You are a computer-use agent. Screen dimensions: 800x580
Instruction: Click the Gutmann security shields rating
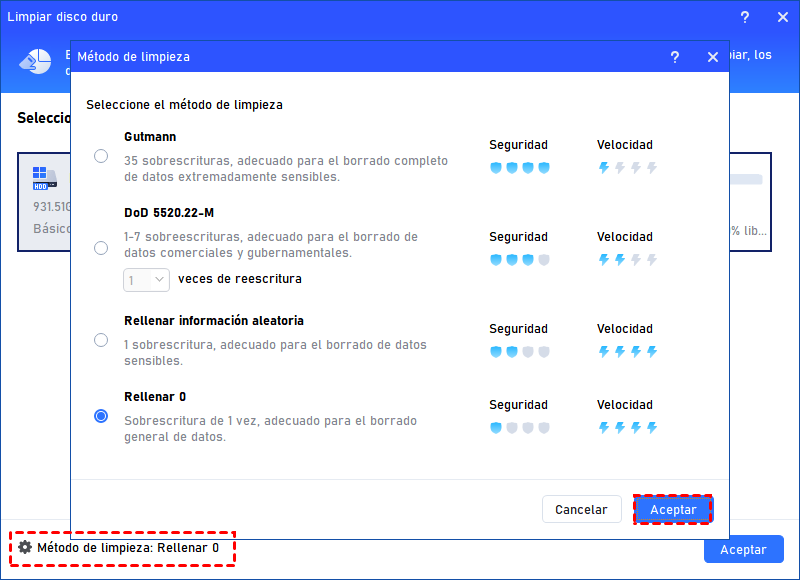(519, 168)
